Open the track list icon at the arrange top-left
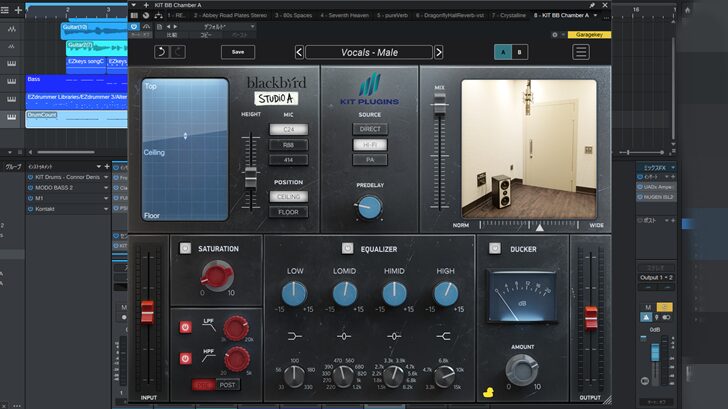The image size is (728, 409). coord(5,10)
